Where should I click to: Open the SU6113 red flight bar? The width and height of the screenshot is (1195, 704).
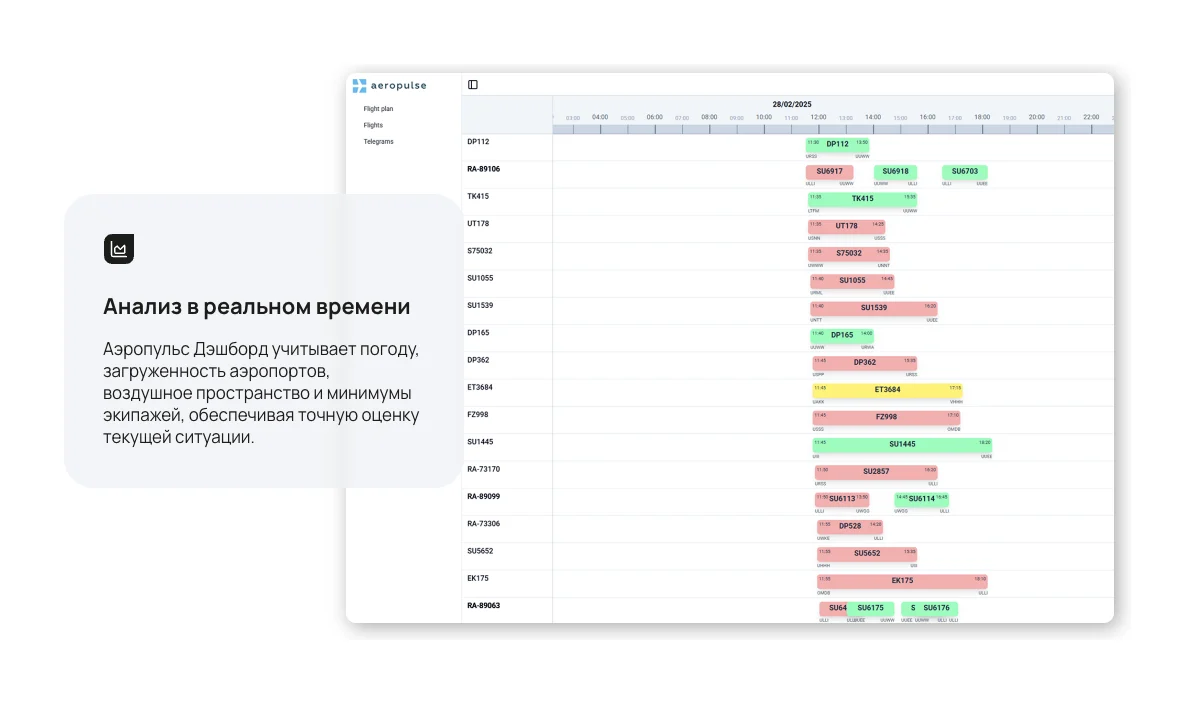pos(842,499)
